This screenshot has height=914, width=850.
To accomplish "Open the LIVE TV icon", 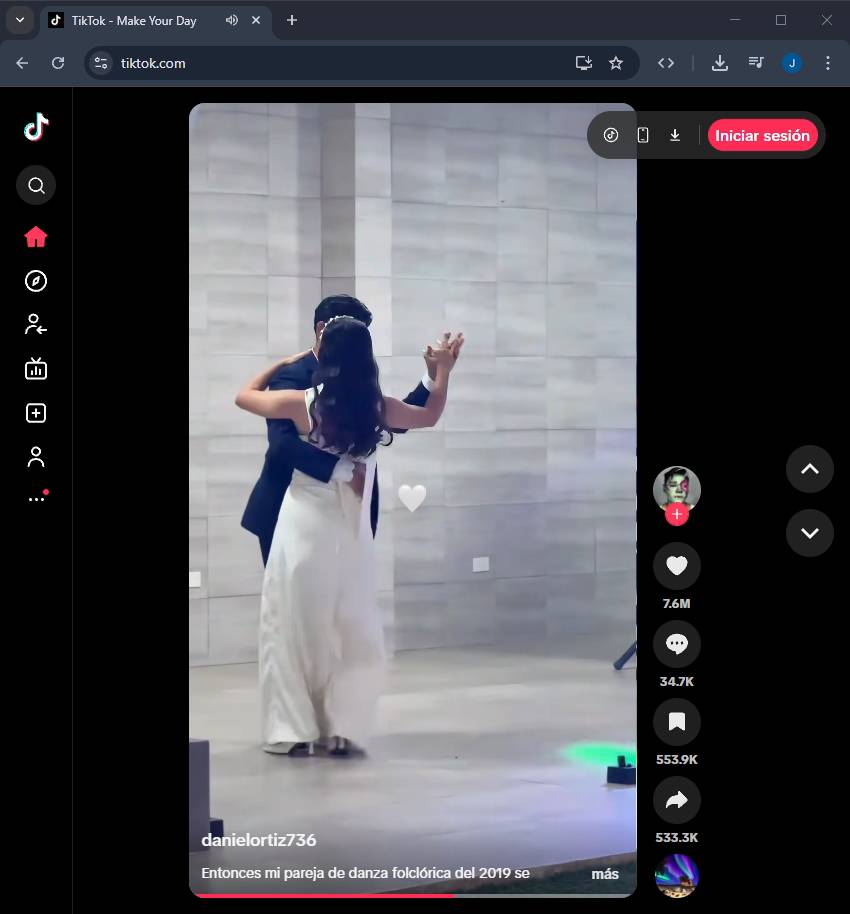I will pyautogui.click(x=36, y=369).
